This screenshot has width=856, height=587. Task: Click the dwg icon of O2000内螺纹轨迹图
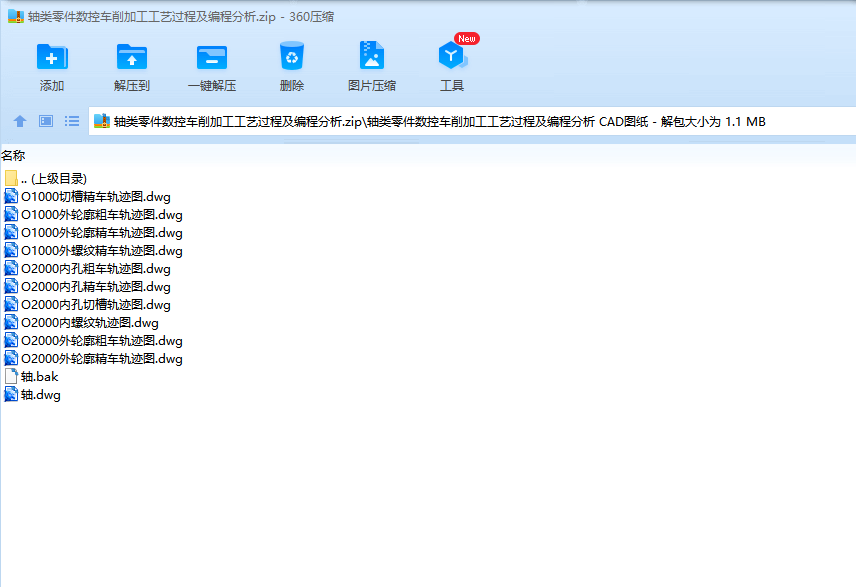click(11, 323)
